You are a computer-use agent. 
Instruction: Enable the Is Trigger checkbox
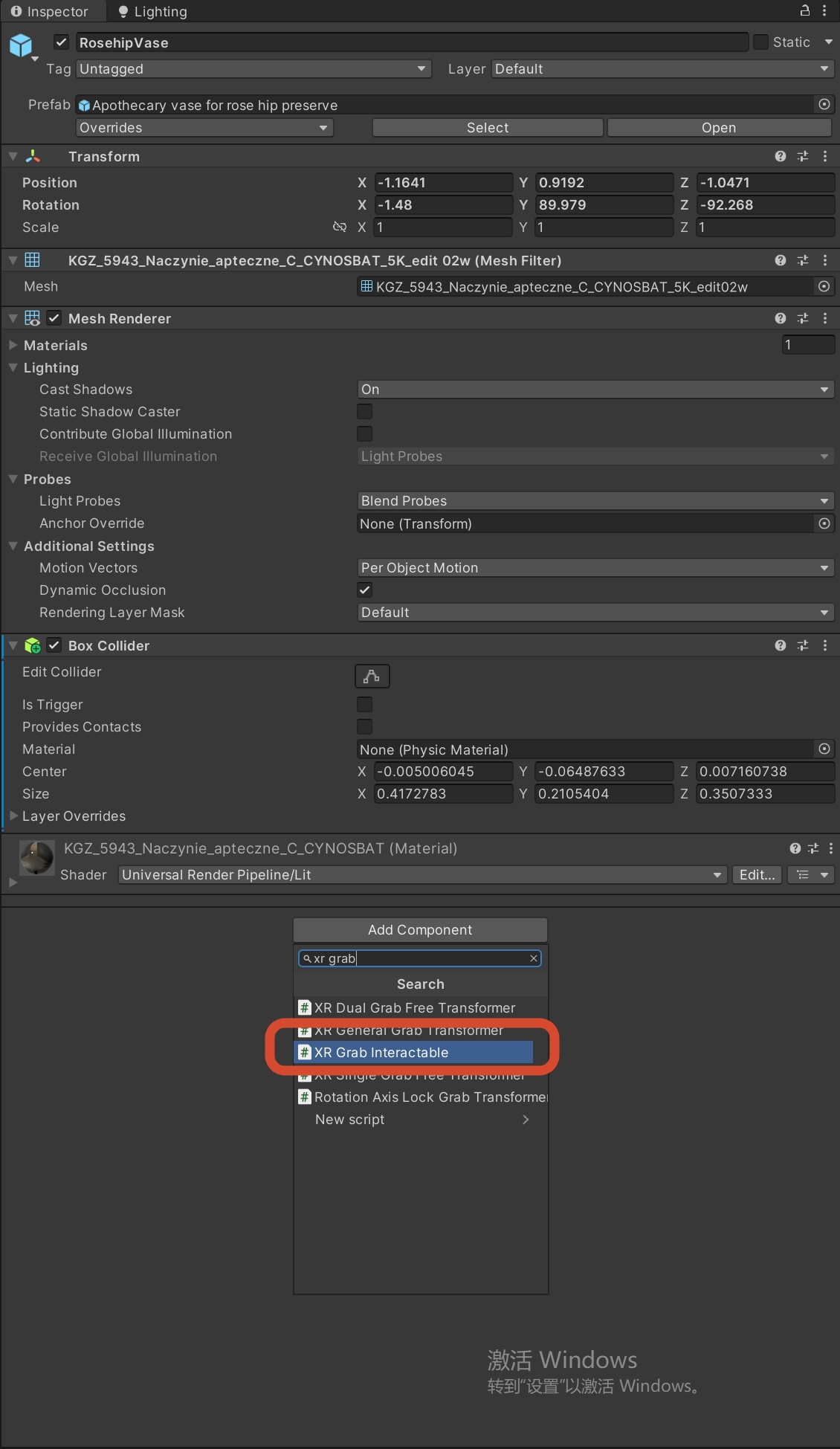pyautogui.click(x=365, y=704)
